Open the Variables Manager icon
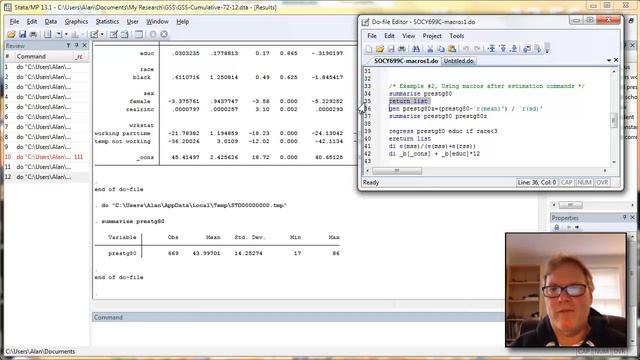 click(139, 35)
